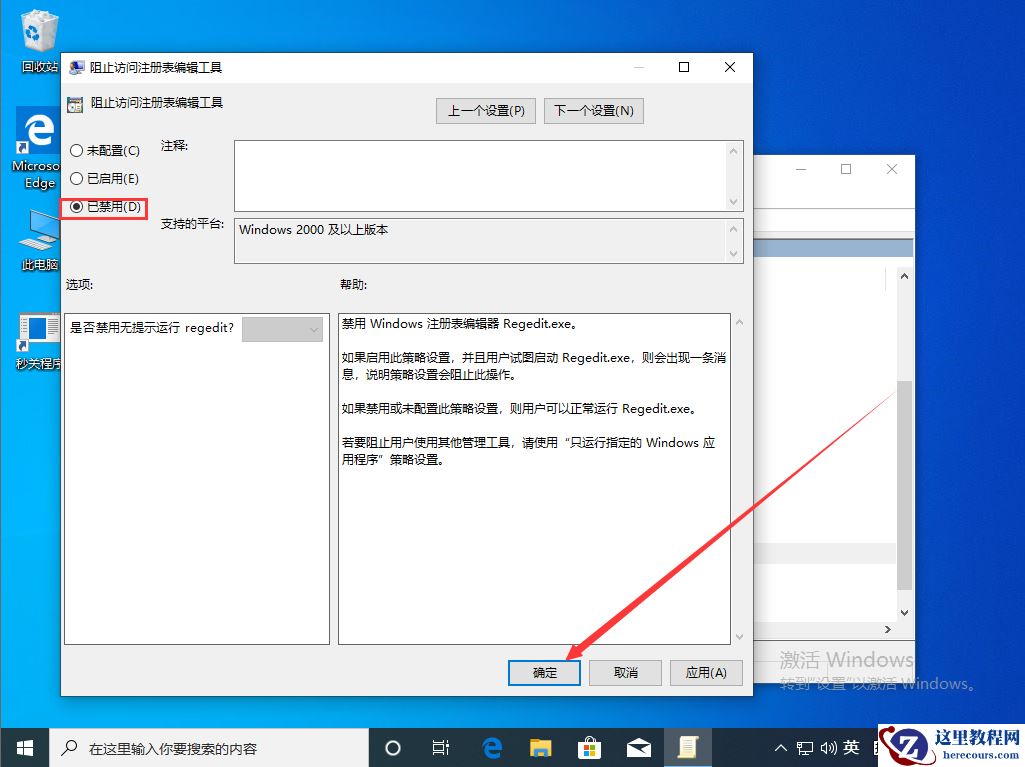
Task: Expand hidden icons in the system tray
Action: 779,747
